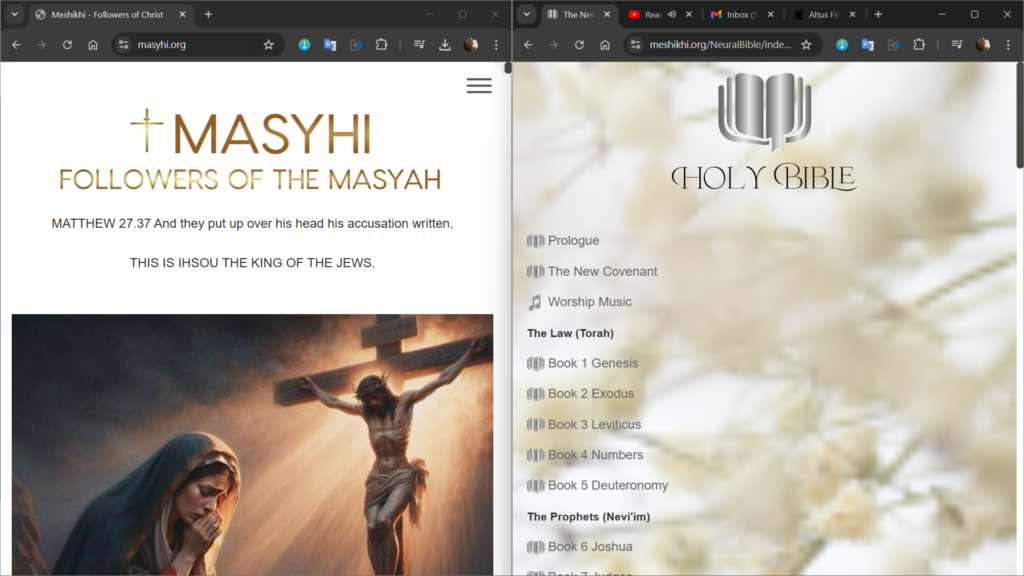Open the hamburger menu on Masyhi page
Image resolution: width=1024 pixels, height=576 pixels.
pos(479,86)
